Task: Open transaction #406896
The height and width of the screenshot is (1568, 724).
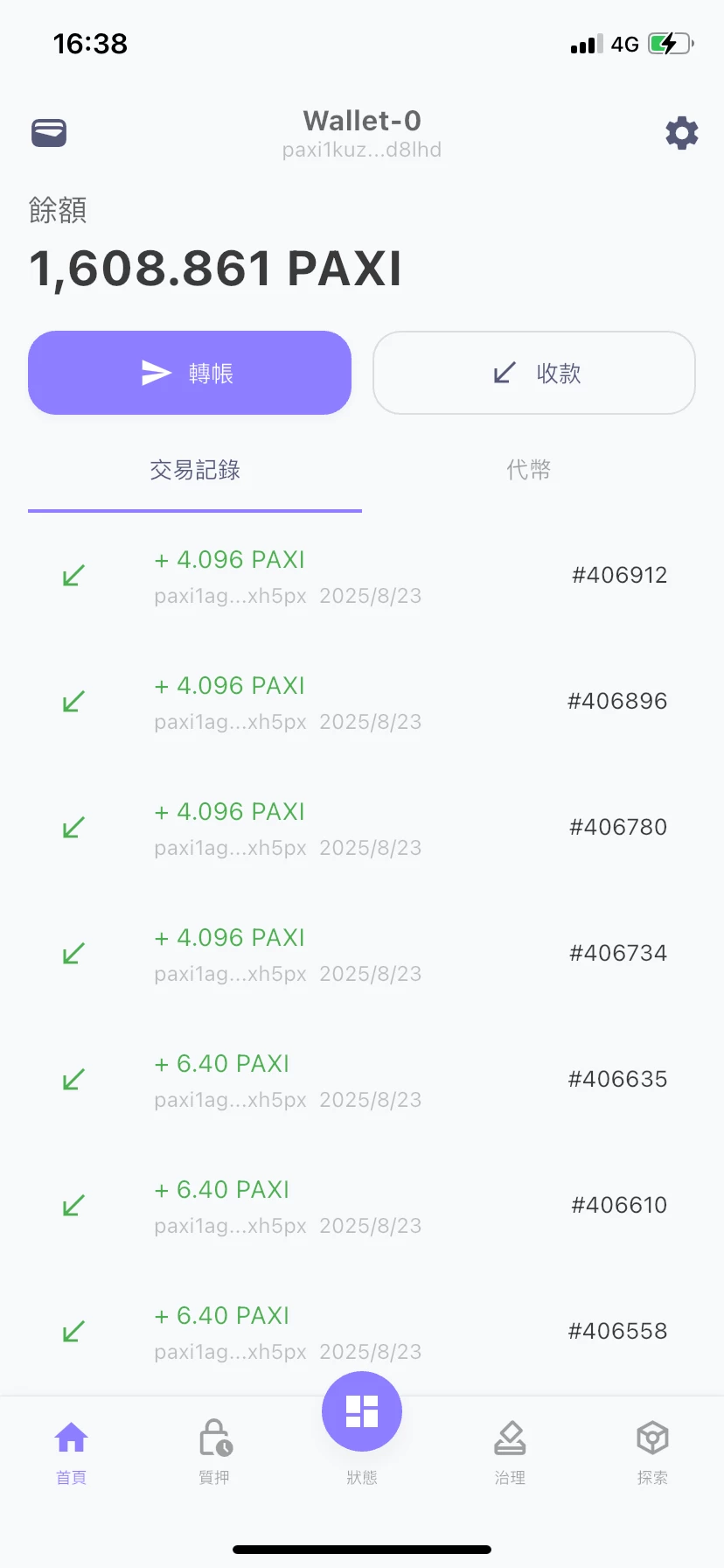Action: [362, 702]
